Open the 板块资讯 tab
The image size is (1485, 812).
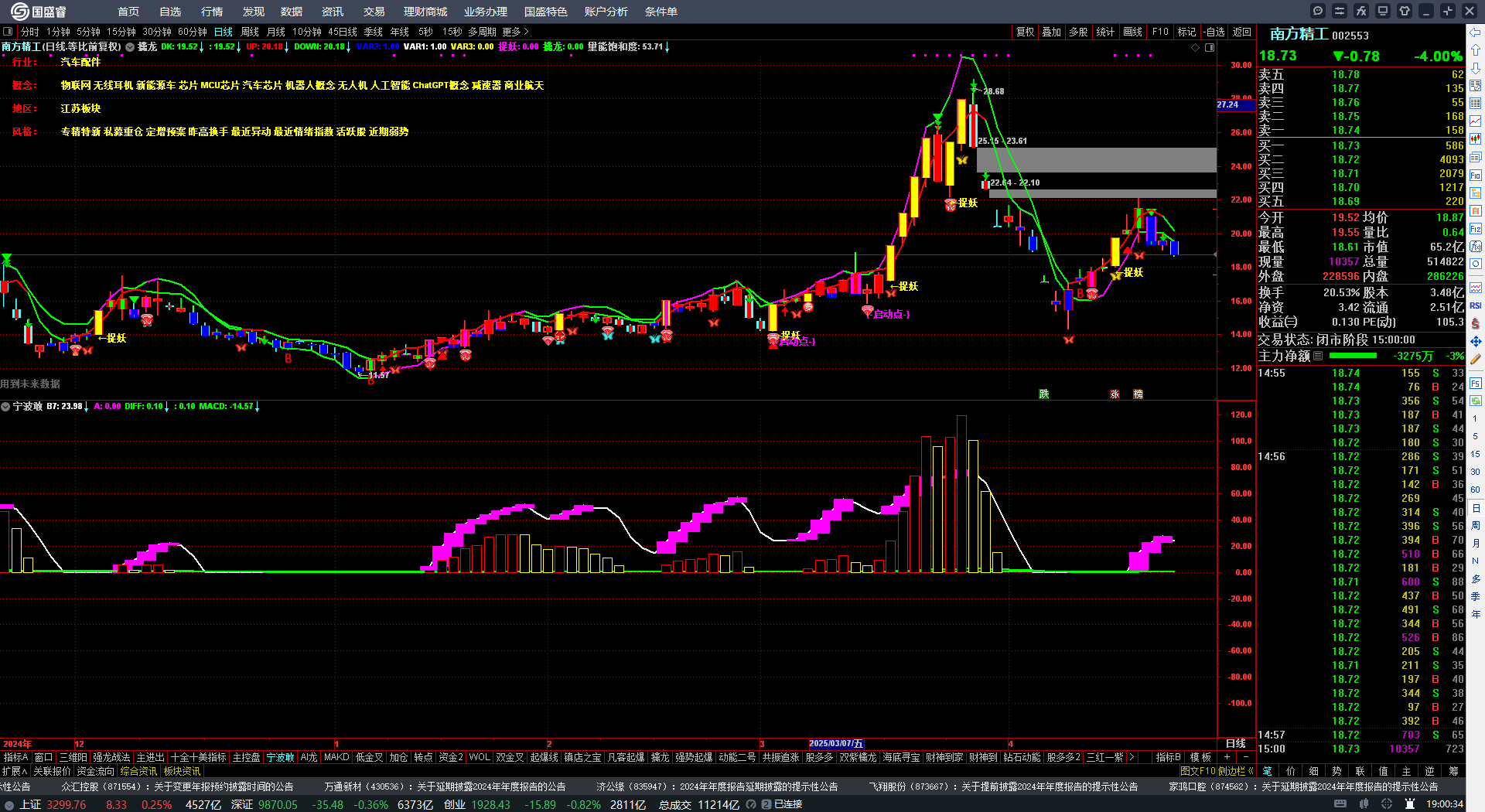tap(183, 771)
